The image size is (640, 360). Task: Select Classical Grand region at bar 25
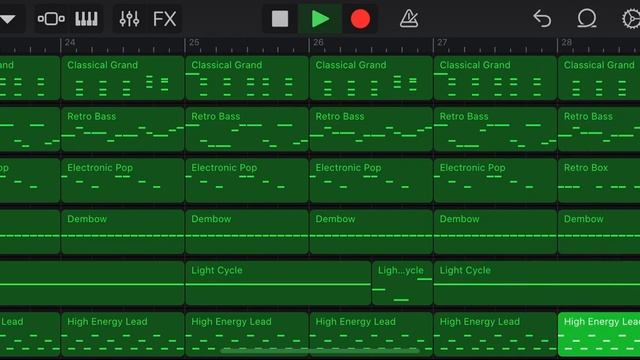247,78
